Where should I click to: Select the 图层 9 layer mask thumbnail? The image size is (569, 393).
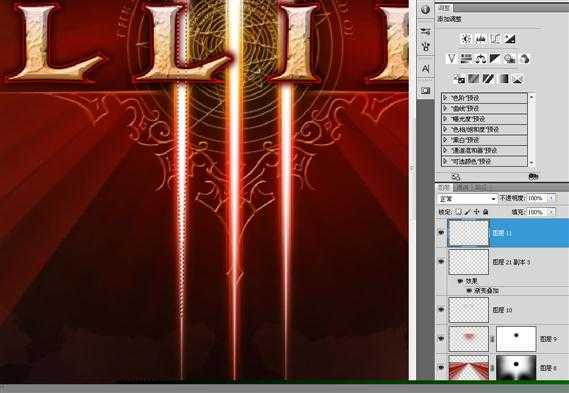(516, 339)
